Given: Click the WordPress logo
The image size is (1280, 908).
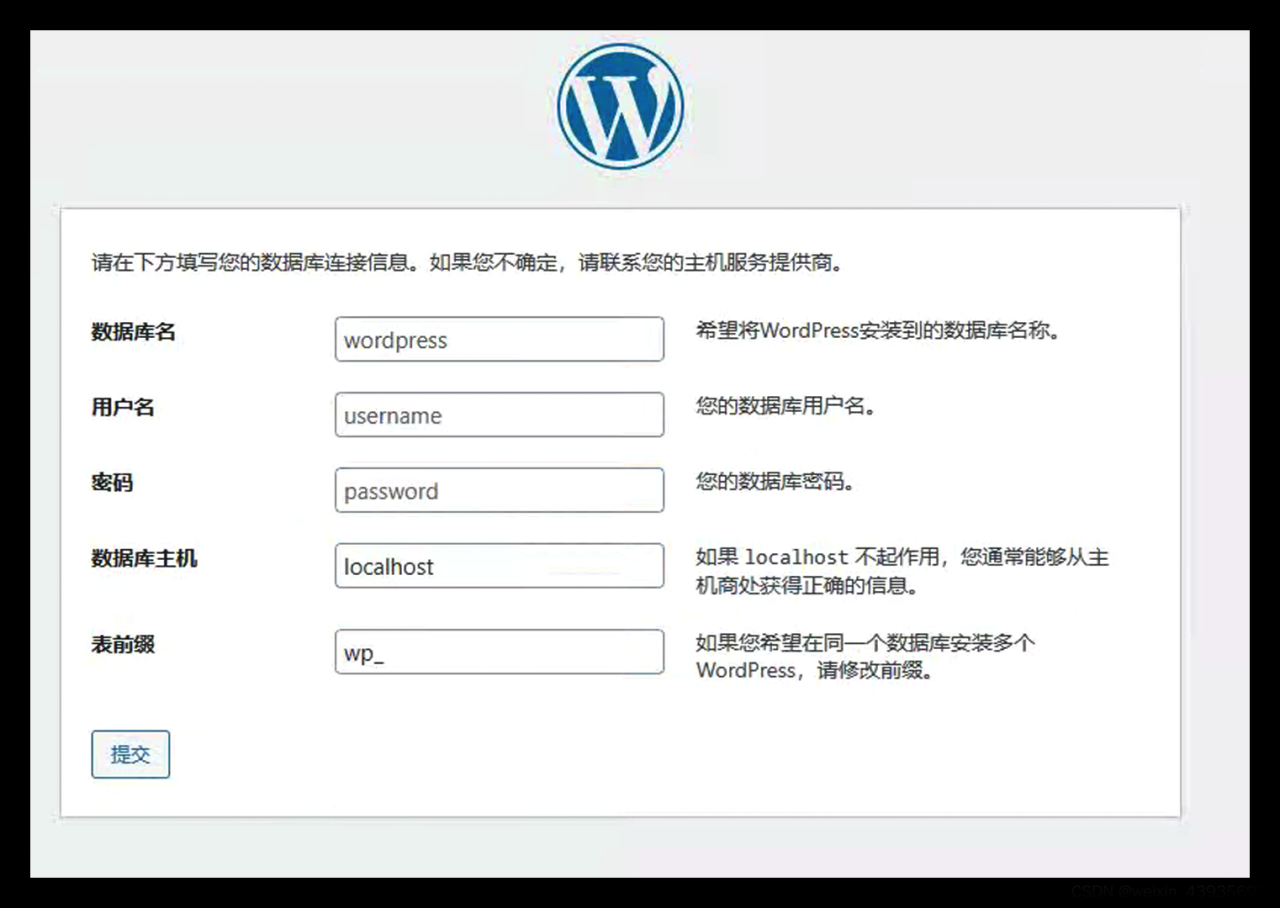Looking at the screenshot, I should 620,105.
